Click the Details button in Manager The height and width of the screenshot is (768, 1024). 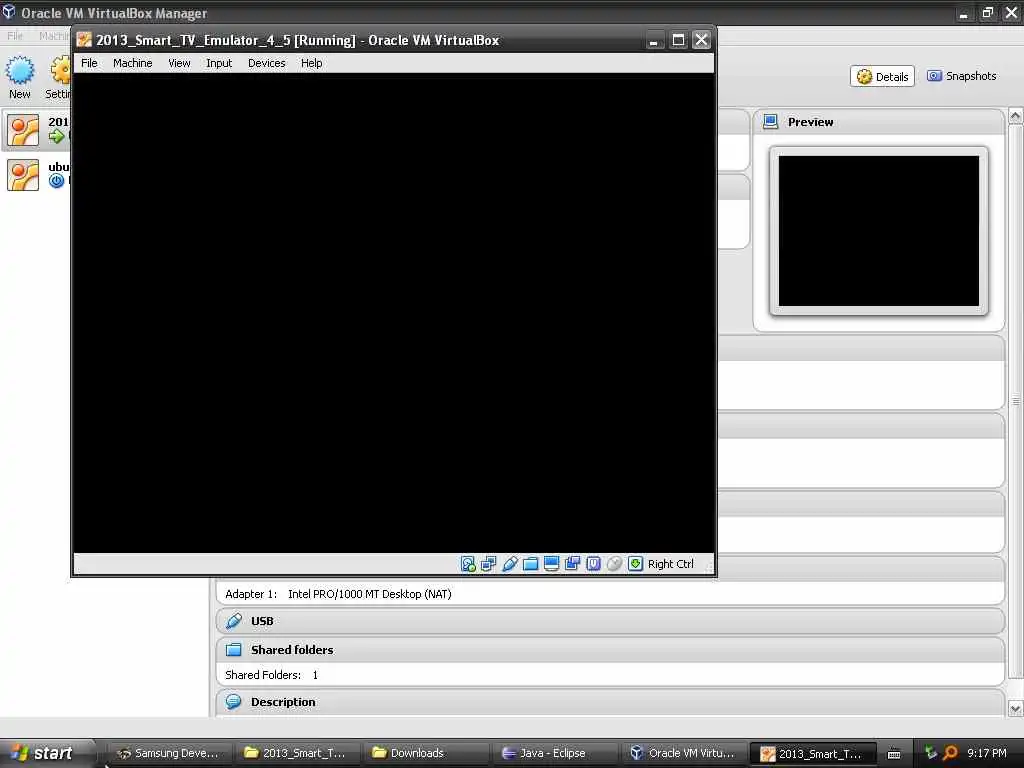[x=882, y=76]
